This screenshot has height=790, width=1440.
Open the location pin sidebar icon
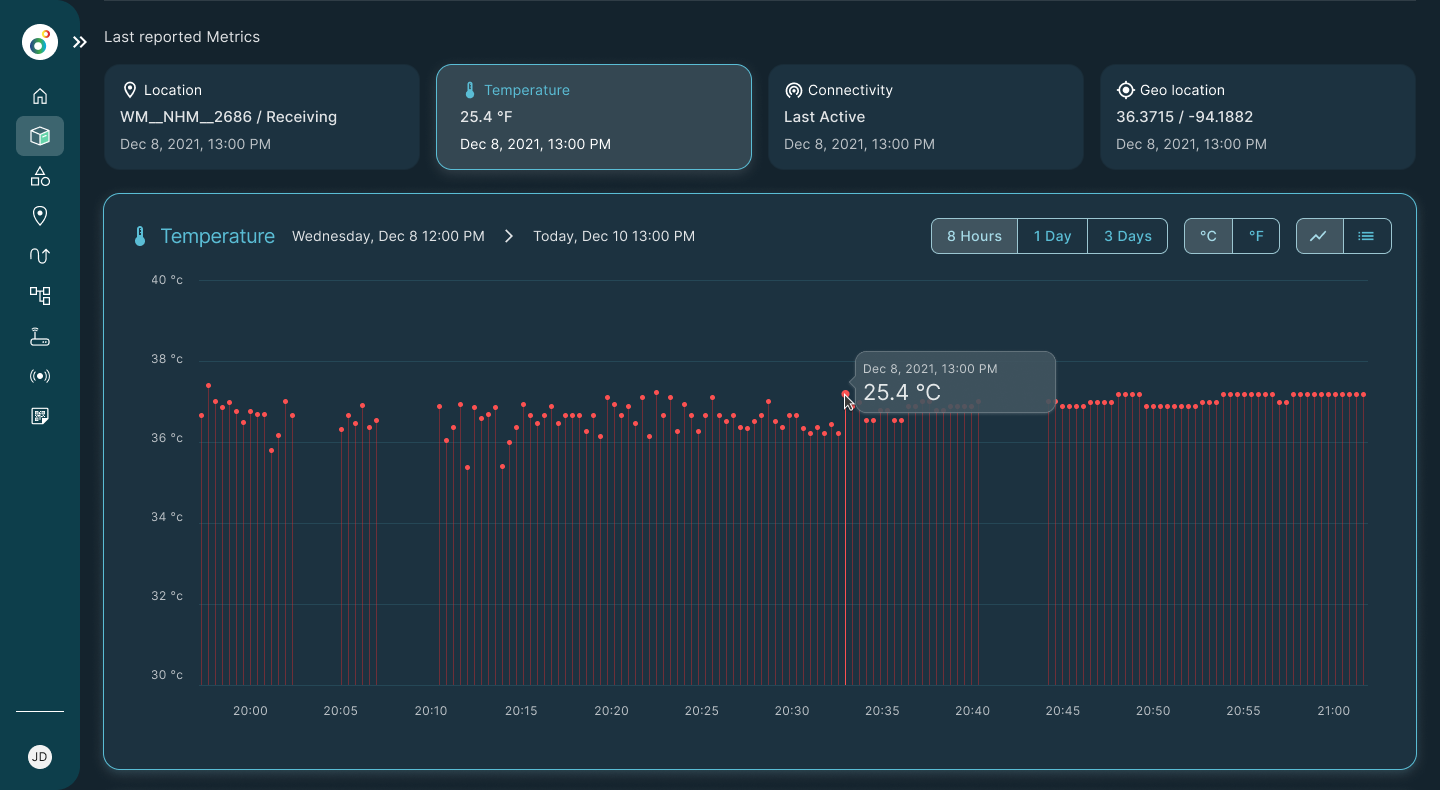[x=40, y=216]
